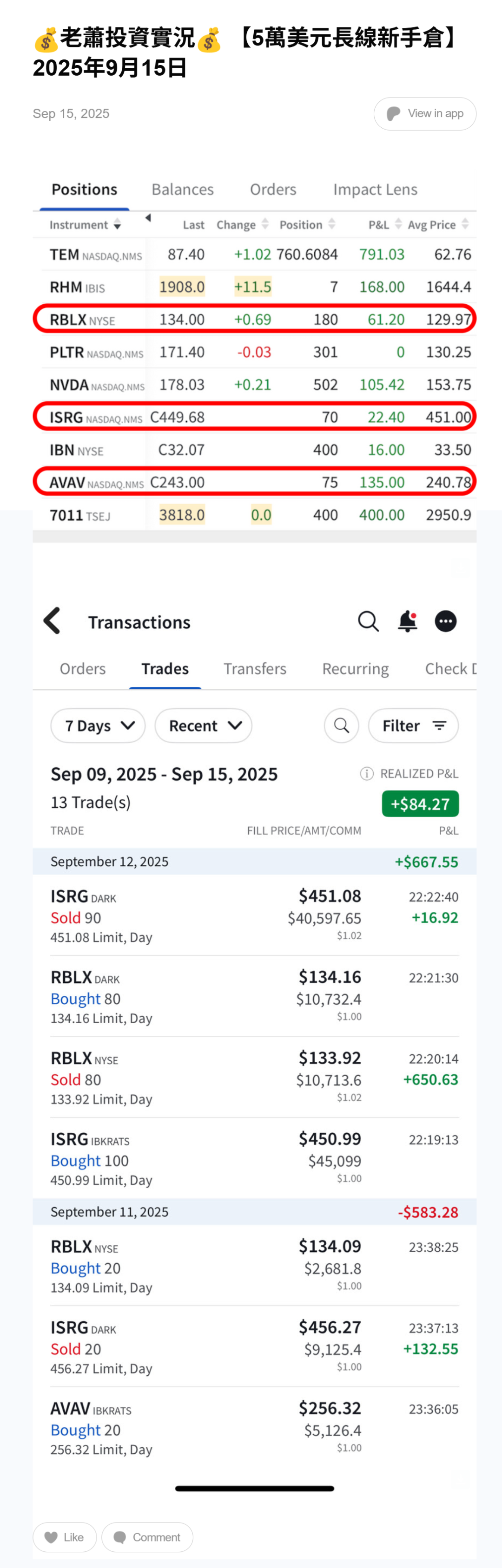
Task: Collapse the instrument column arrow
Action: pos(148,218)
